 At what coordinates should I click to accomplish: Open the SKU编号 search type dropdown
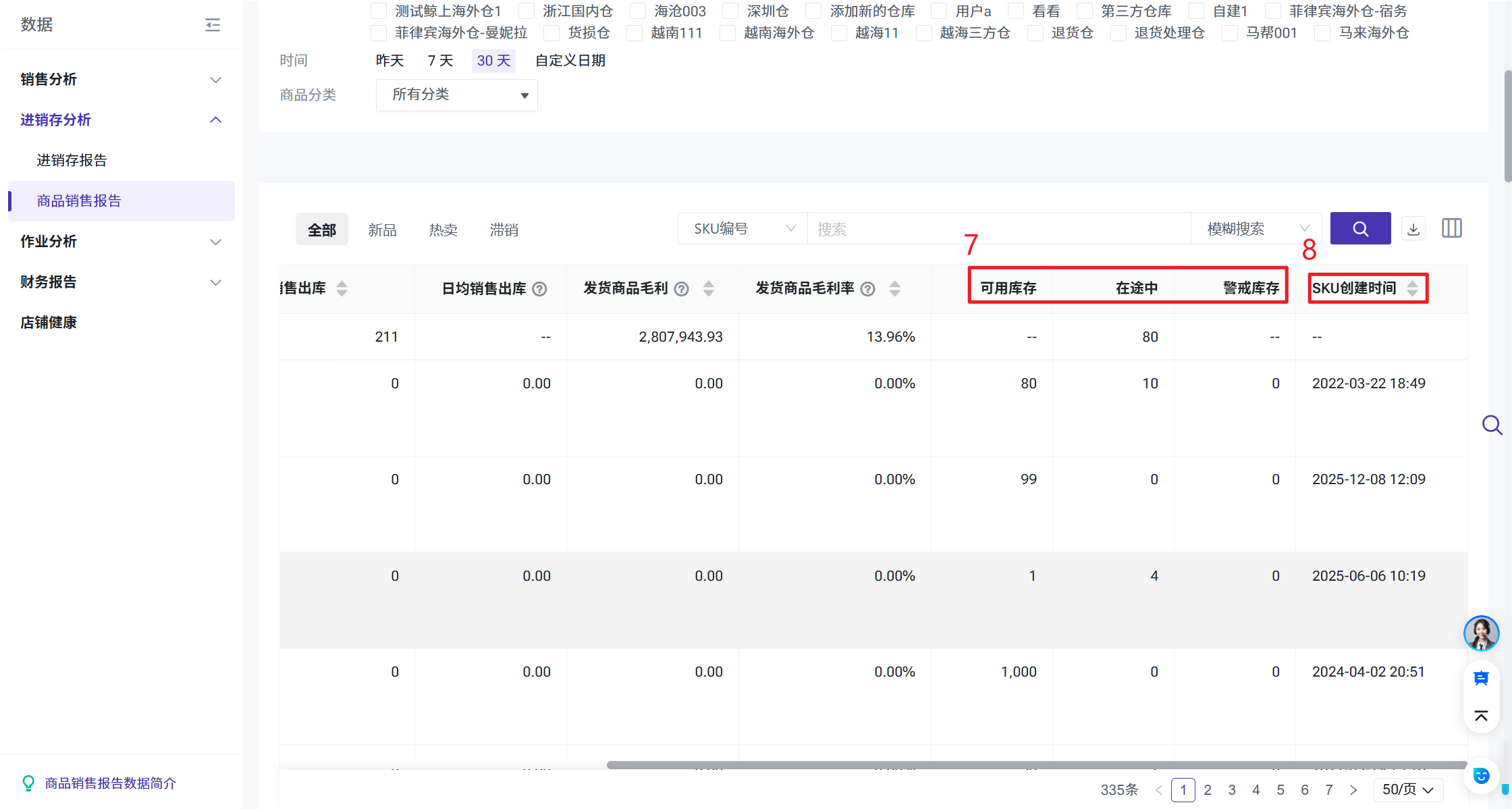[742, 229]
